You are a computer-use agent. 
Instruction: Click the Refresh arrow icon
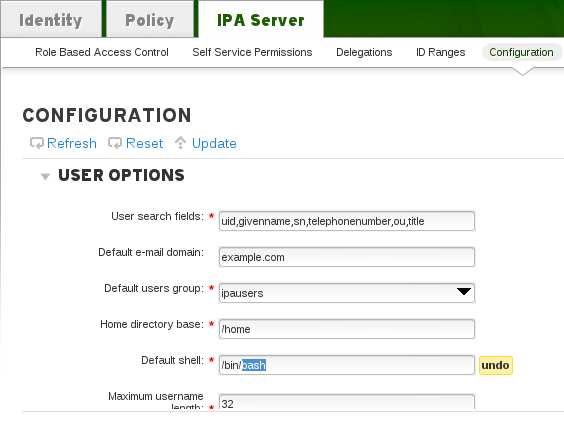coord(37,143)
